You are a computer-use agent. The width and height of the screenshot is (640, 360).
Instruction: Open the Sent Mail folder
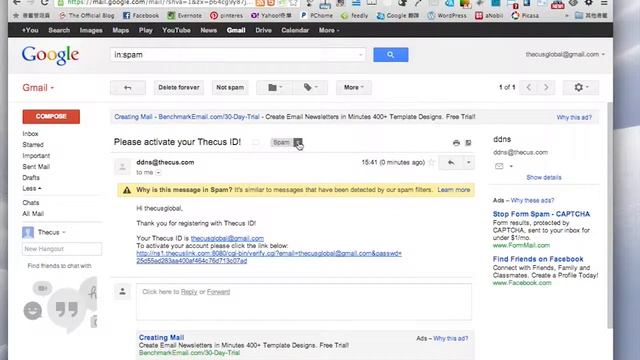[x=36, y=167]
